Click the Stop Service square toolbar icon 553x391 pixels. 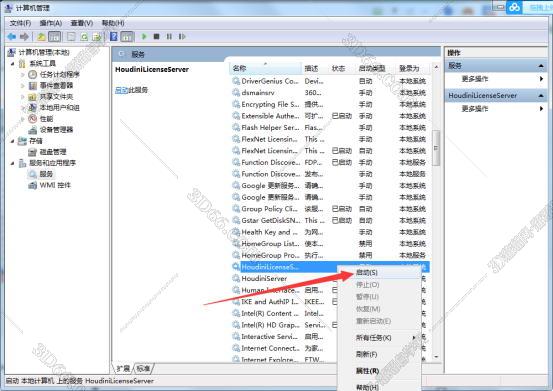coord(157,36)
